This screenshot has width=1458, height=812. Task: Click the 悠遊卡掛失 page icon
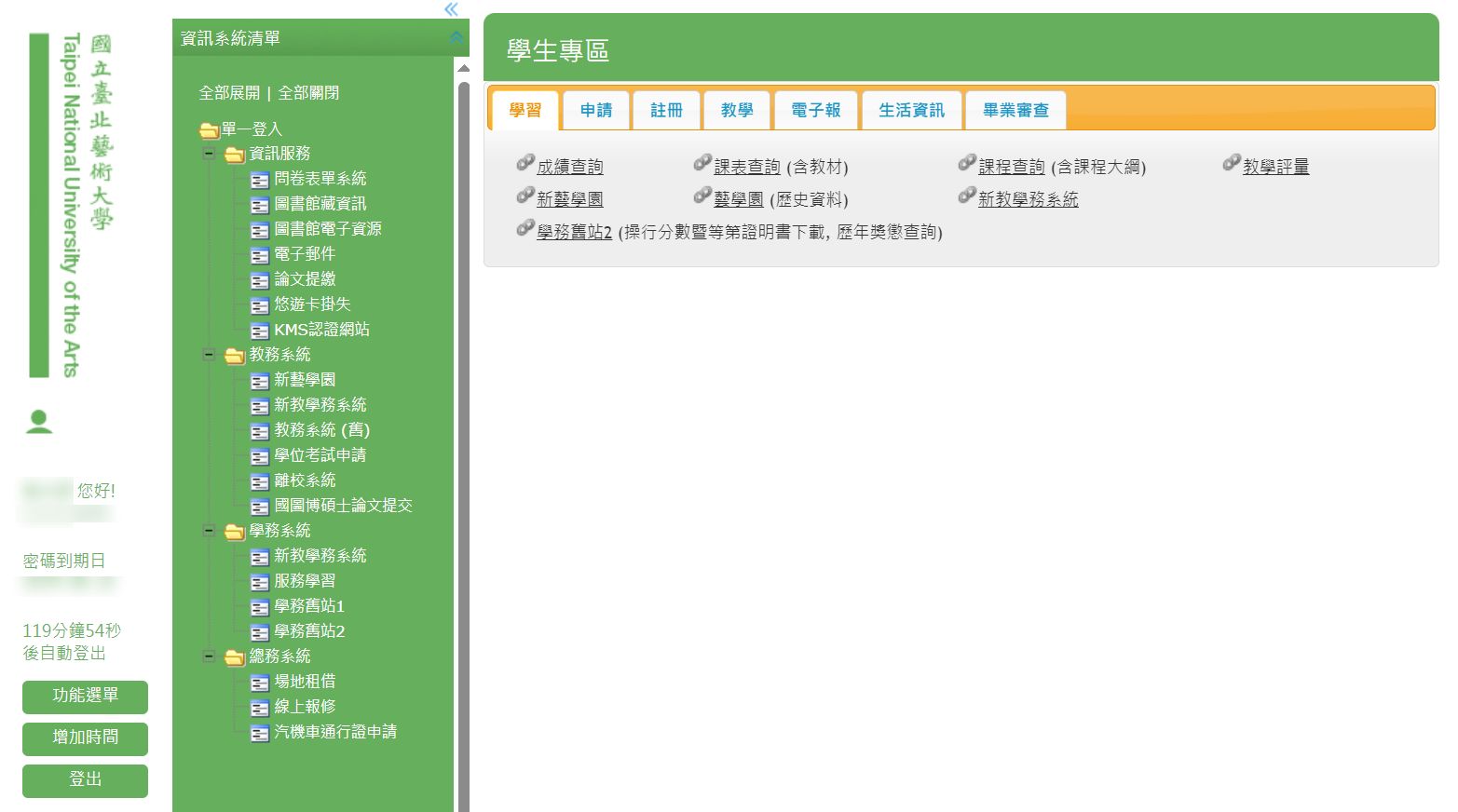(260, 305)
